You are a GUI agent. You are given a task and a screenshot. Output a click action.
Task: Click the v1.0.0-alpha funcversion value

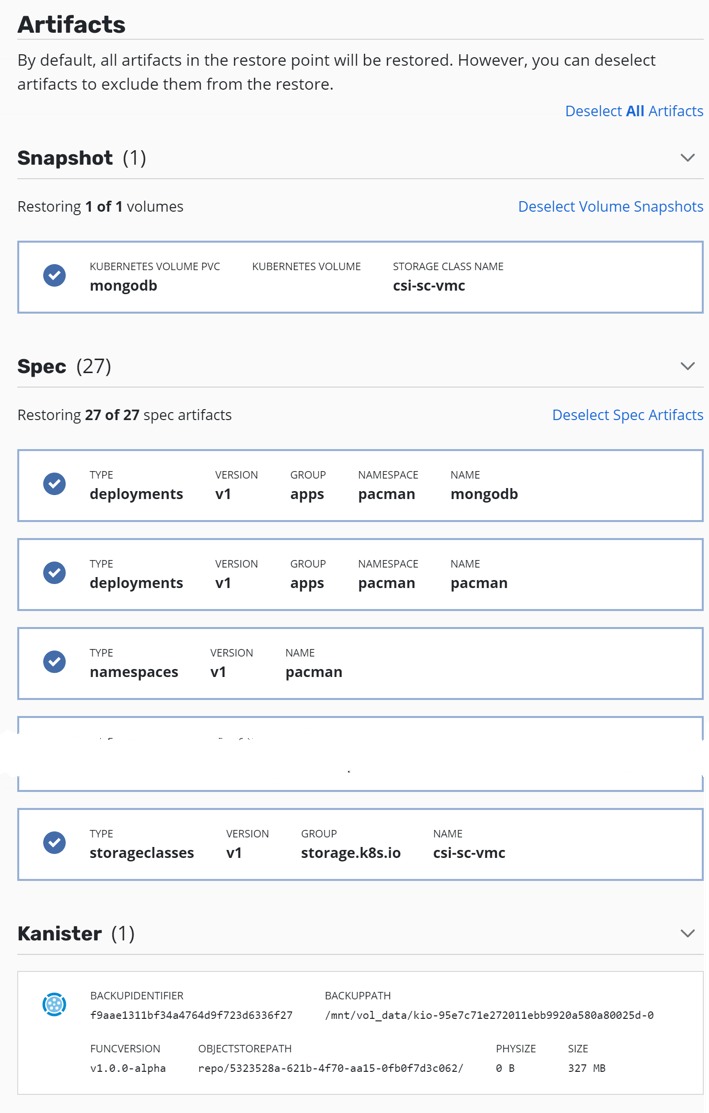128,1068
